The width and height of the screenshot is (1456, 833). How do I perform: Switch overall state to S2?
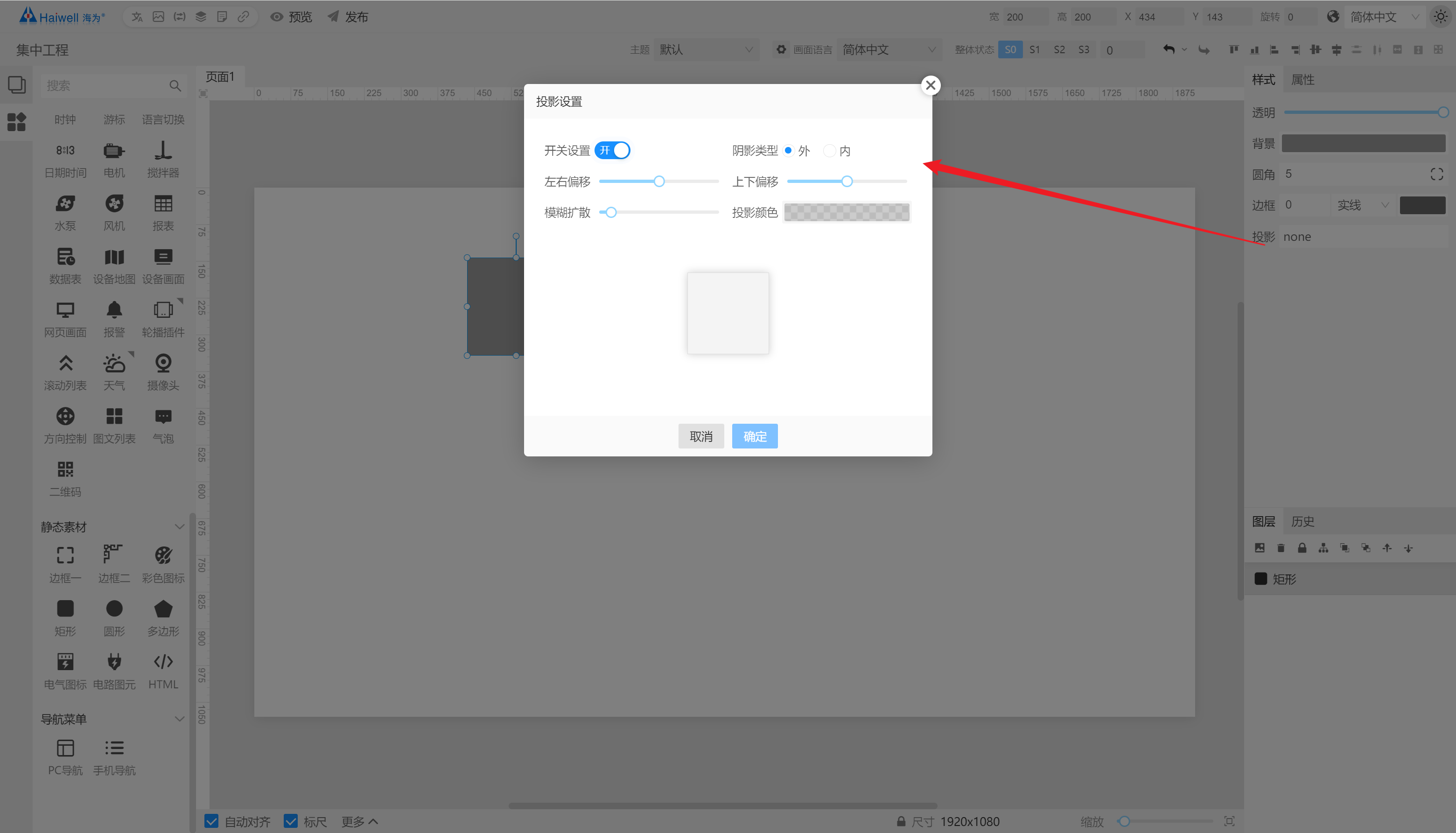click(x=1059, y=50)
